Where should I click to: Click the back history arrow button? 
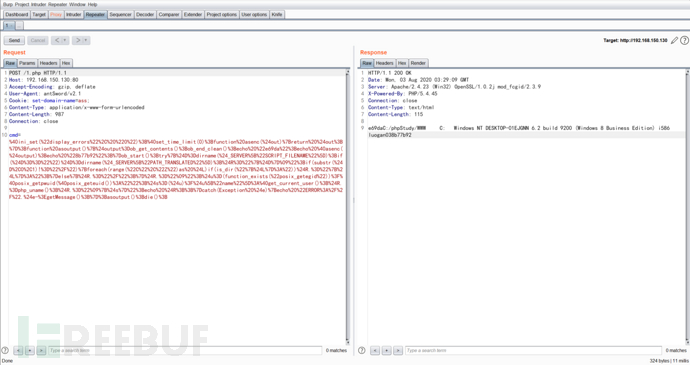tap(57, 40)
